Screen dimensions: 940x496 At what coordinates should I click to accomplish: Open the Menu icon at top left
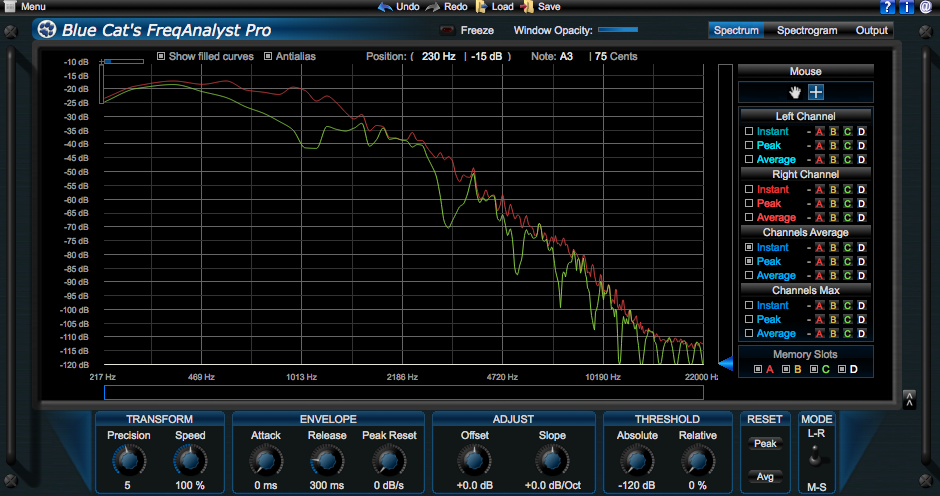click(10, 6)
